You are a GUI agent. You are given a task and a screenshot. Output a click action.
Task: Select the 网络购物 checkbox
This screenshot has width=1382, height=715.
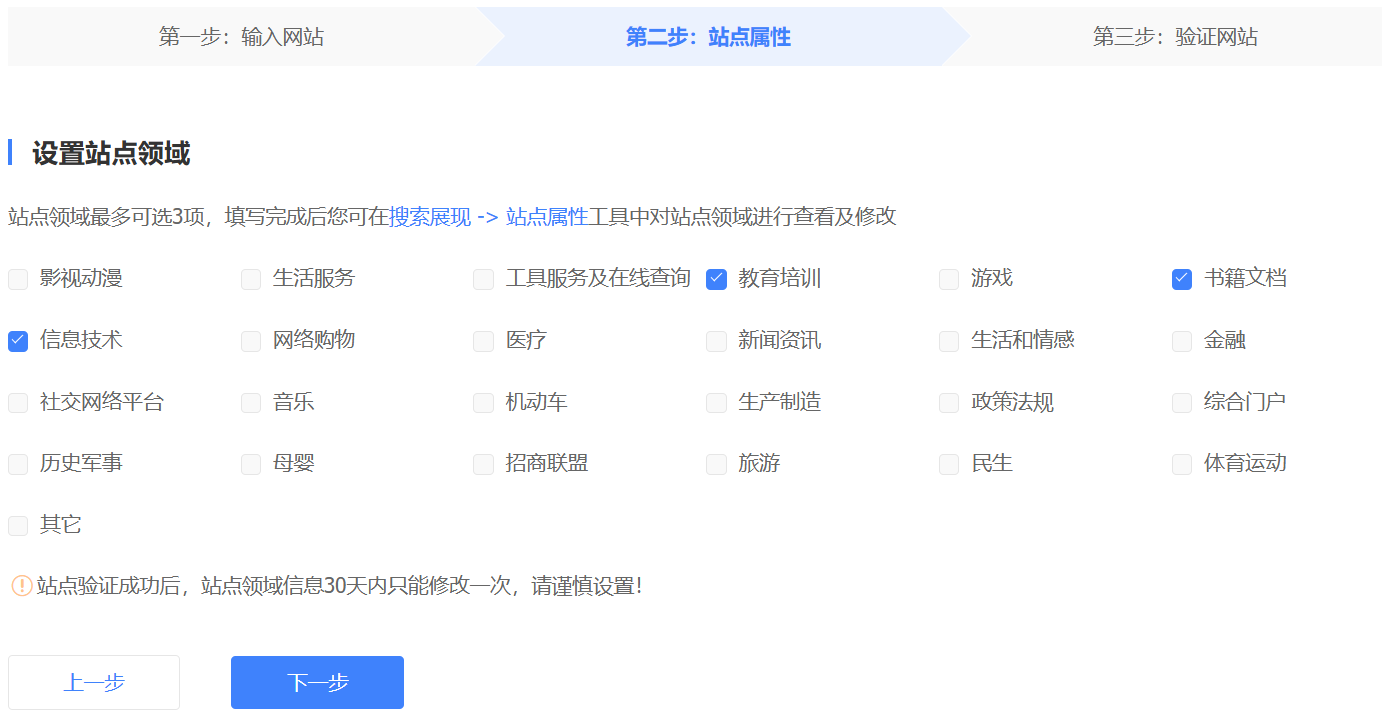coord(251,341)
